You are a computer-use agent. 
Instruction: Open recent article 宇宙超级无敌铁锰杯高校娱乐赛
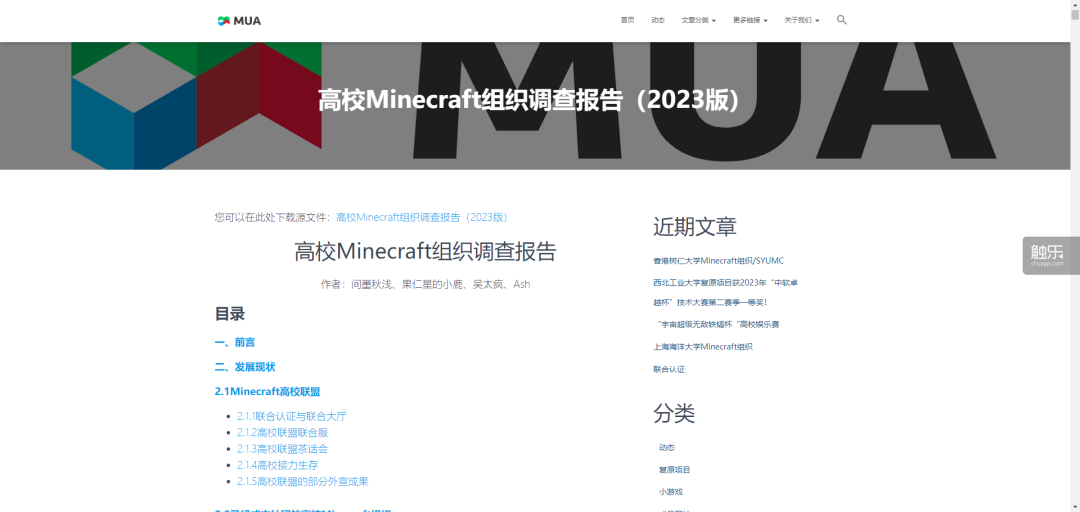(x=718, y=324)
